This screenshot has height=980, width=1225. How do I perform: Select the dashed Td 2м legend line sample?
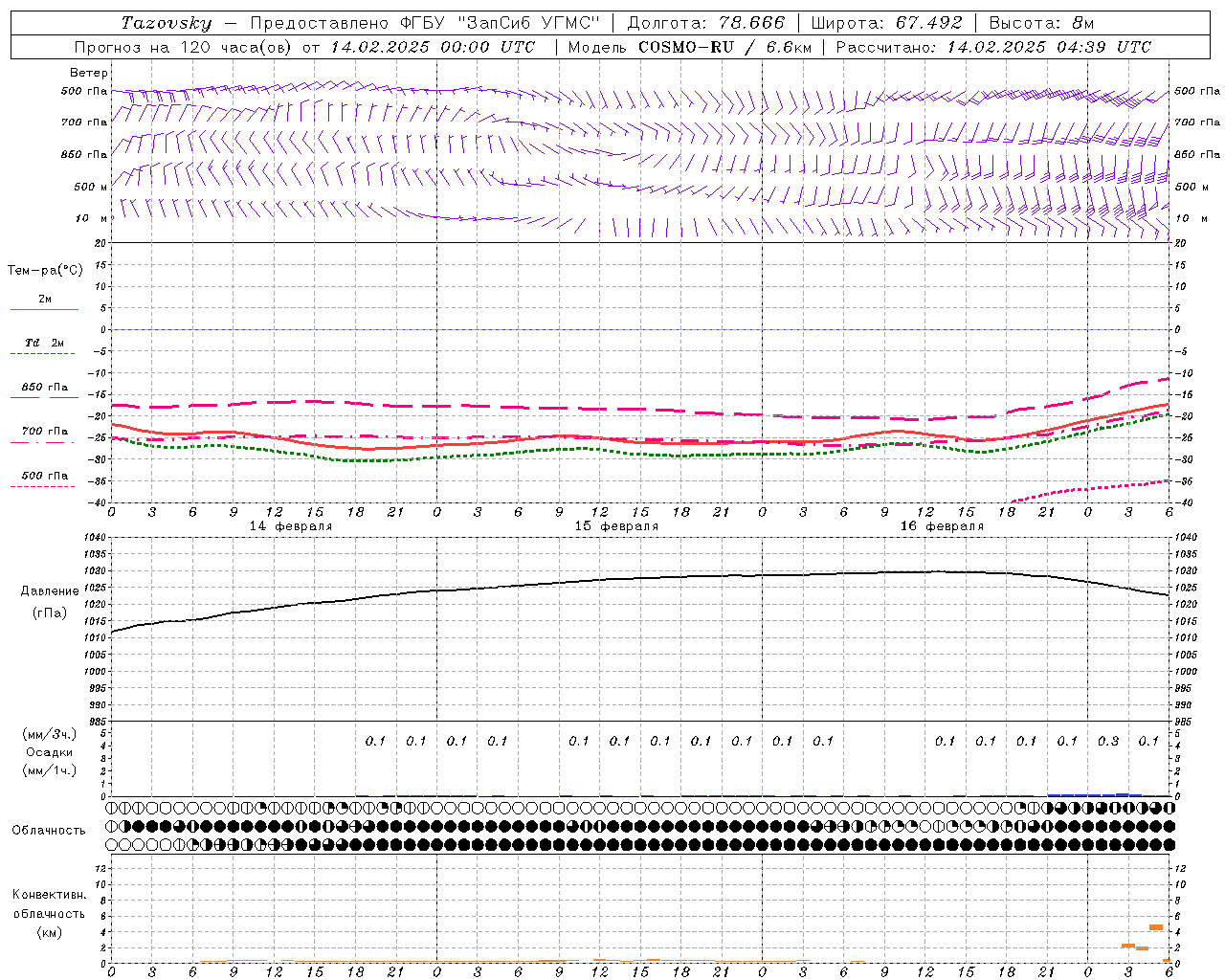(x=44, y=354)
